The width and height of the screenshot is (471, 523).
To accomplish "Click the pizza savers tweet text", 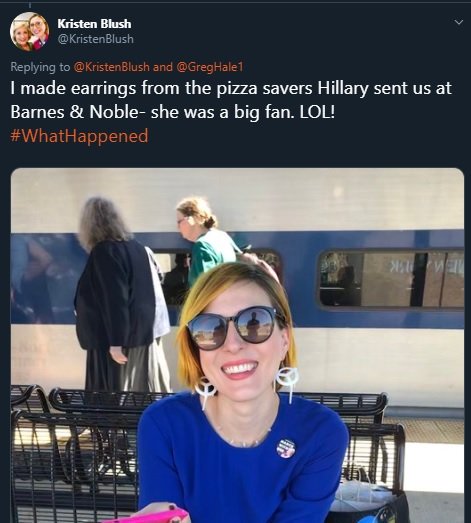I will pyautogui.click(x=231, y=100).
